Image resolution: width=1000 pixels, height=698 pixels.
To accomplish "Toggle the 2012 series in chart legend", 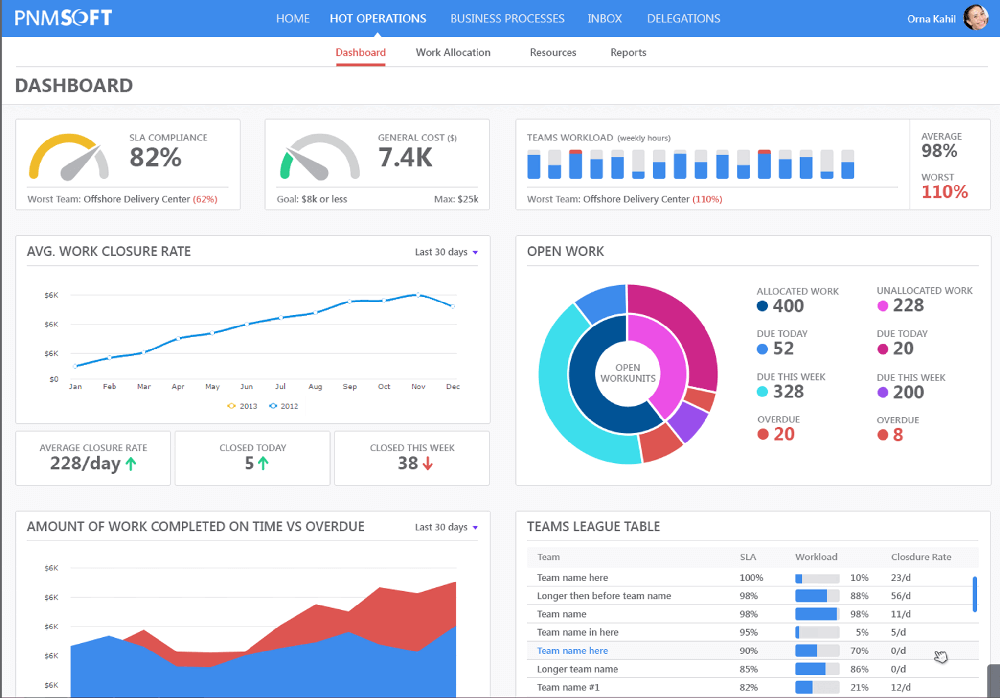I will click(281, 406).
